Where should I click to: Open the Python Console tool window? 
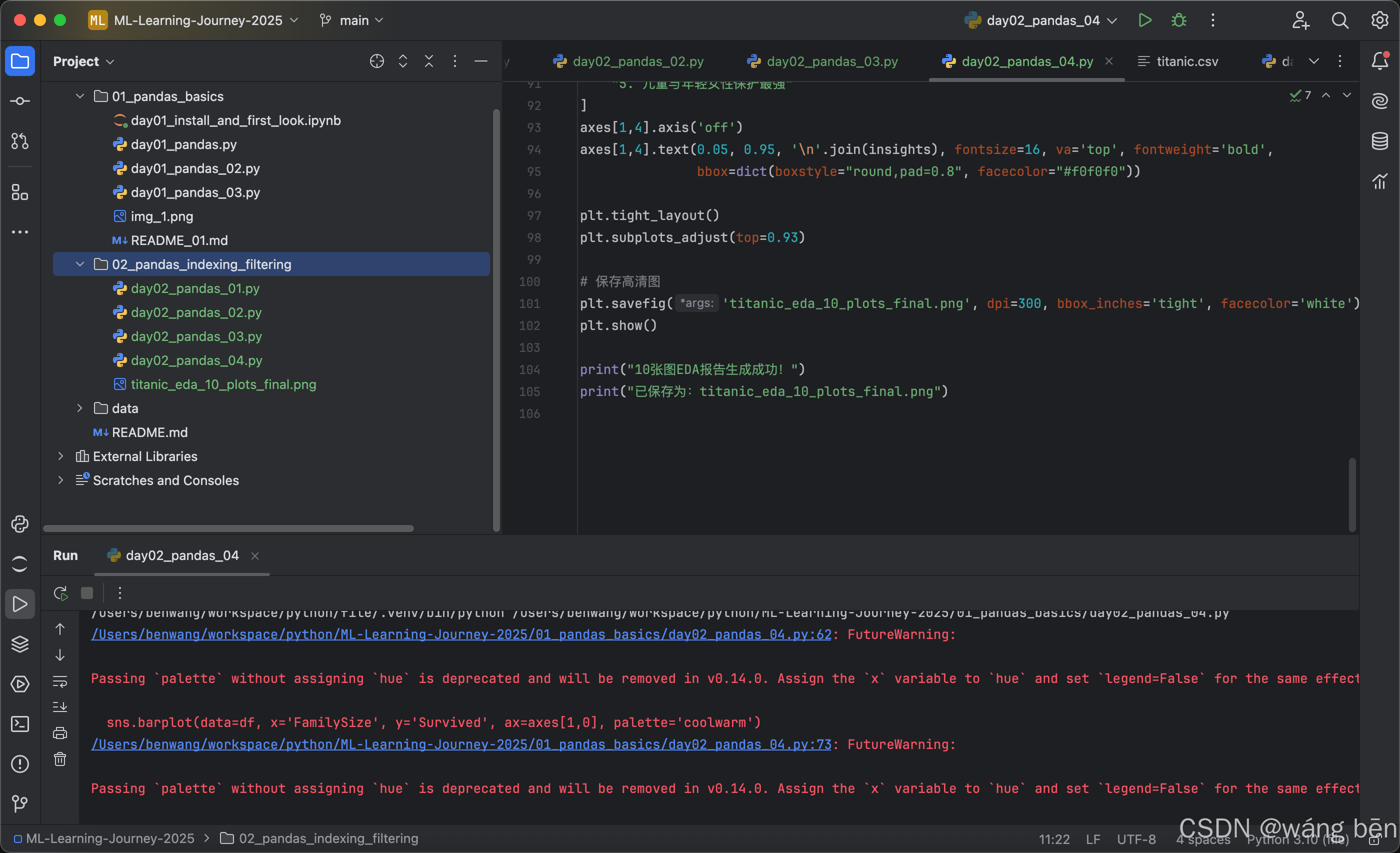click(20, 523)
